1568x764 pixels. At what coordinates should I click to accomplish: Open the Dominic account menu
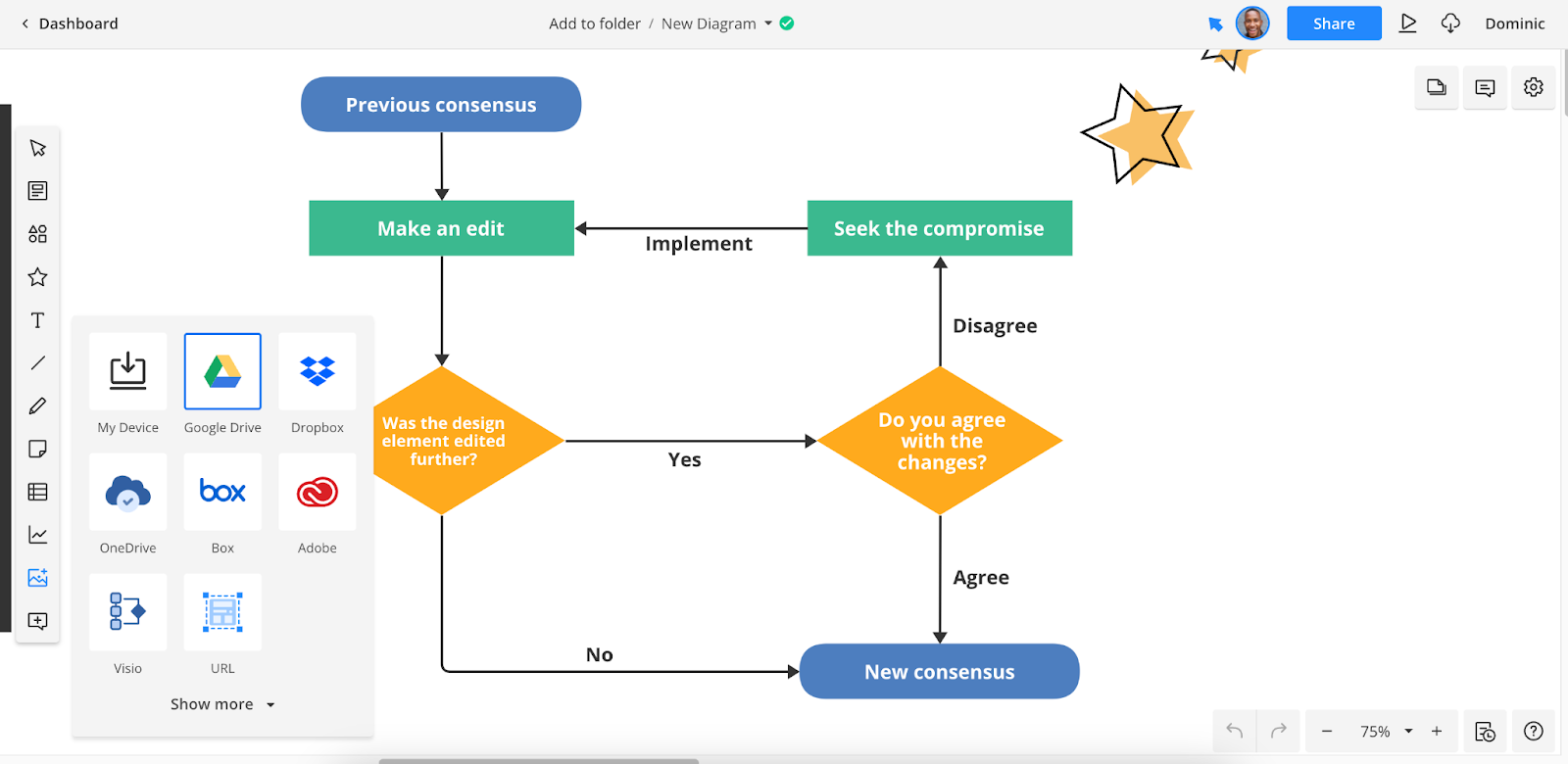[x=1514, y=24]
